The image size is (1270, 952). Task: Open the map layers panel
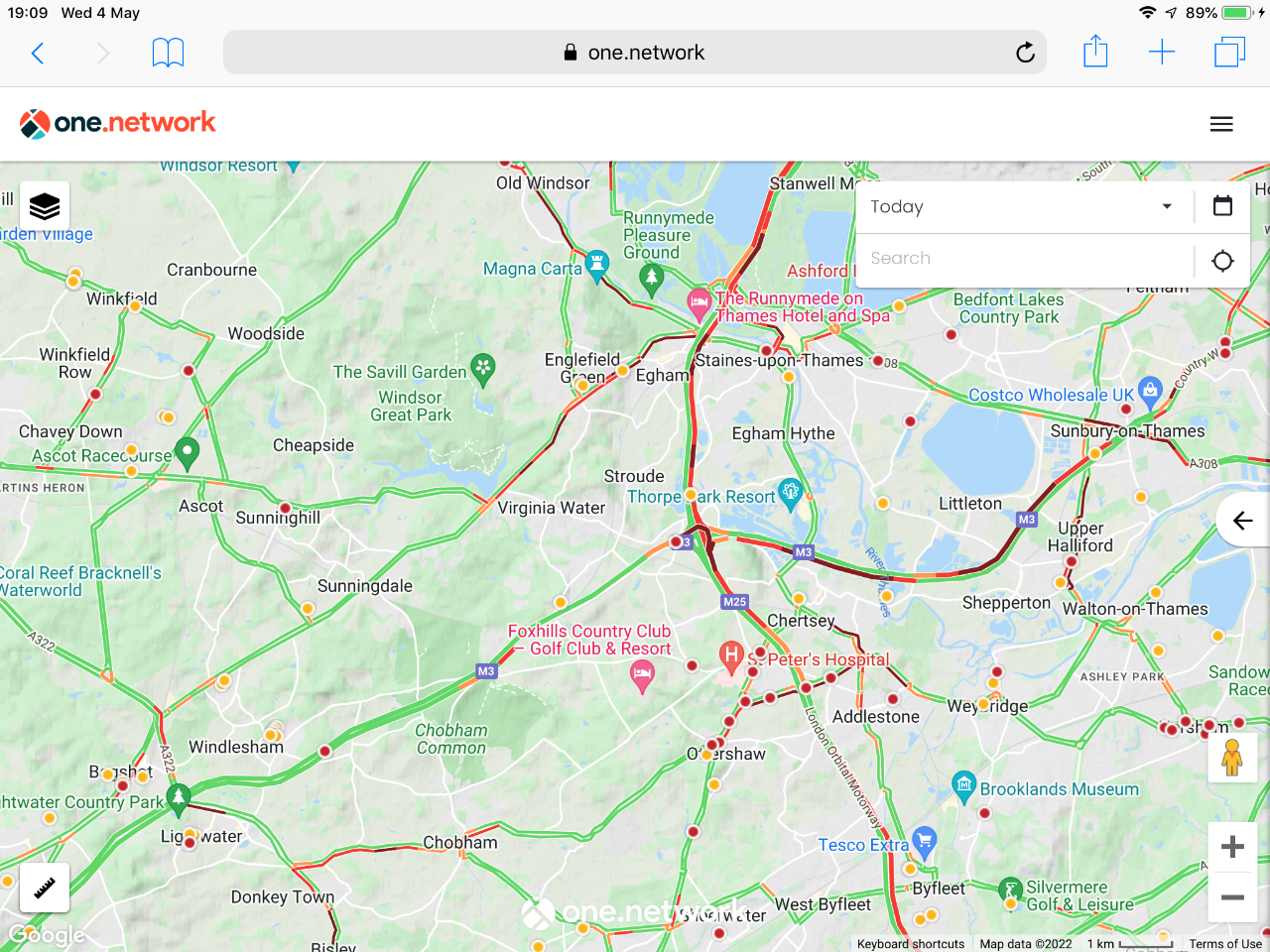pos(45,206)
